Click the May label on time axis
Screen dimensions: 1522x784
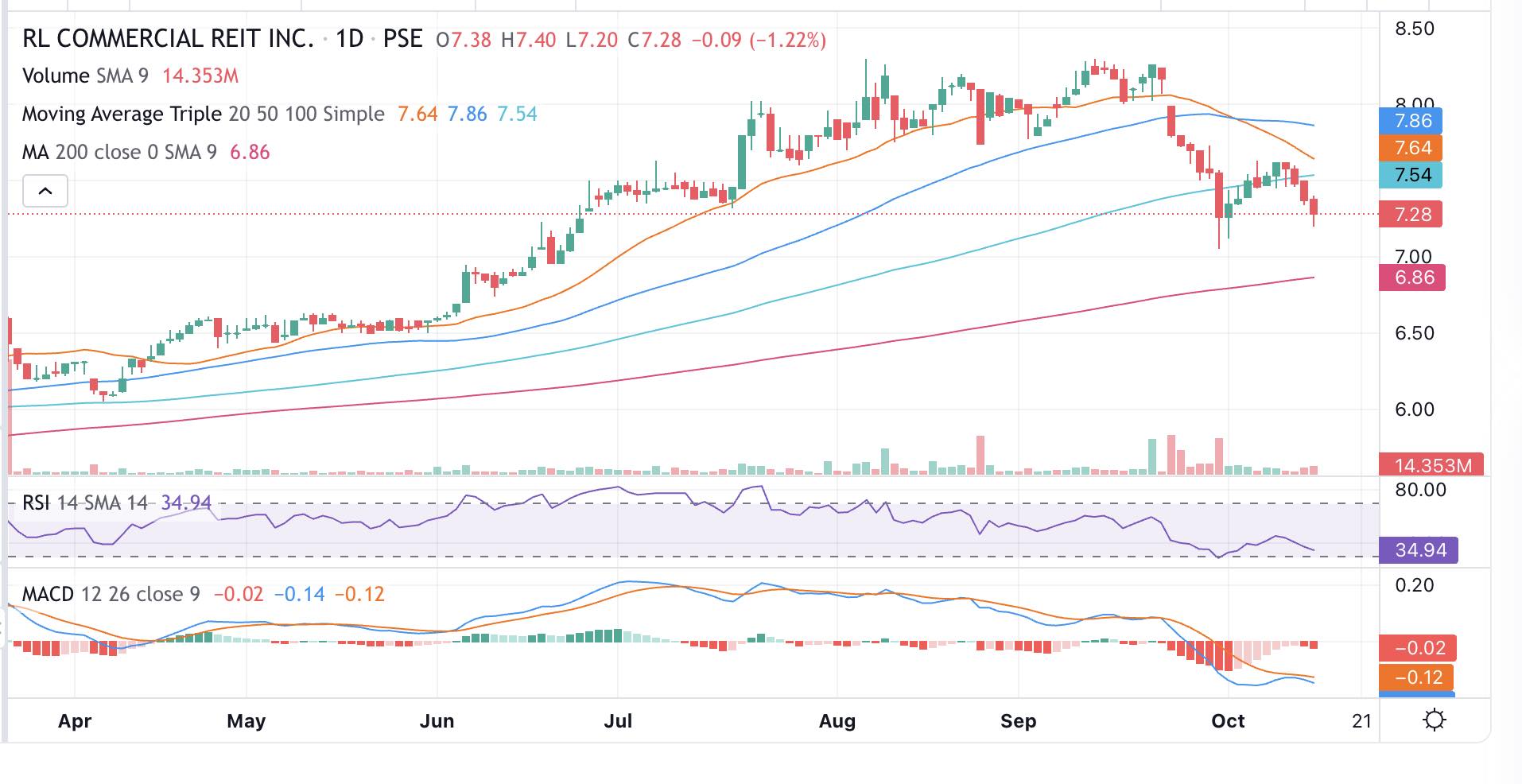[x=246, y=721]
